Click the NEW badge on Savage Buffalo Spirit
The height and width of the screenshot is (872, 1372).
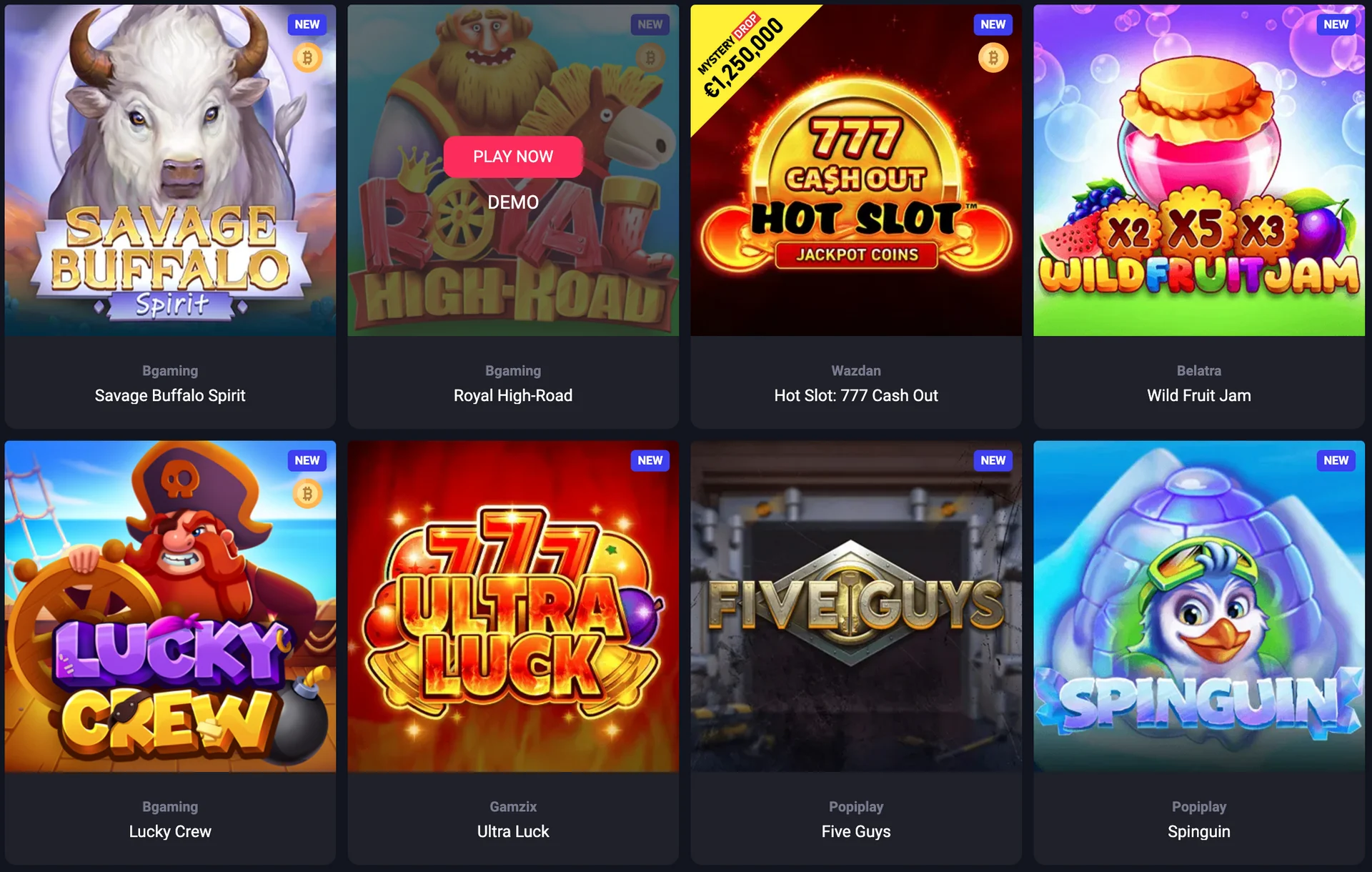307,24
